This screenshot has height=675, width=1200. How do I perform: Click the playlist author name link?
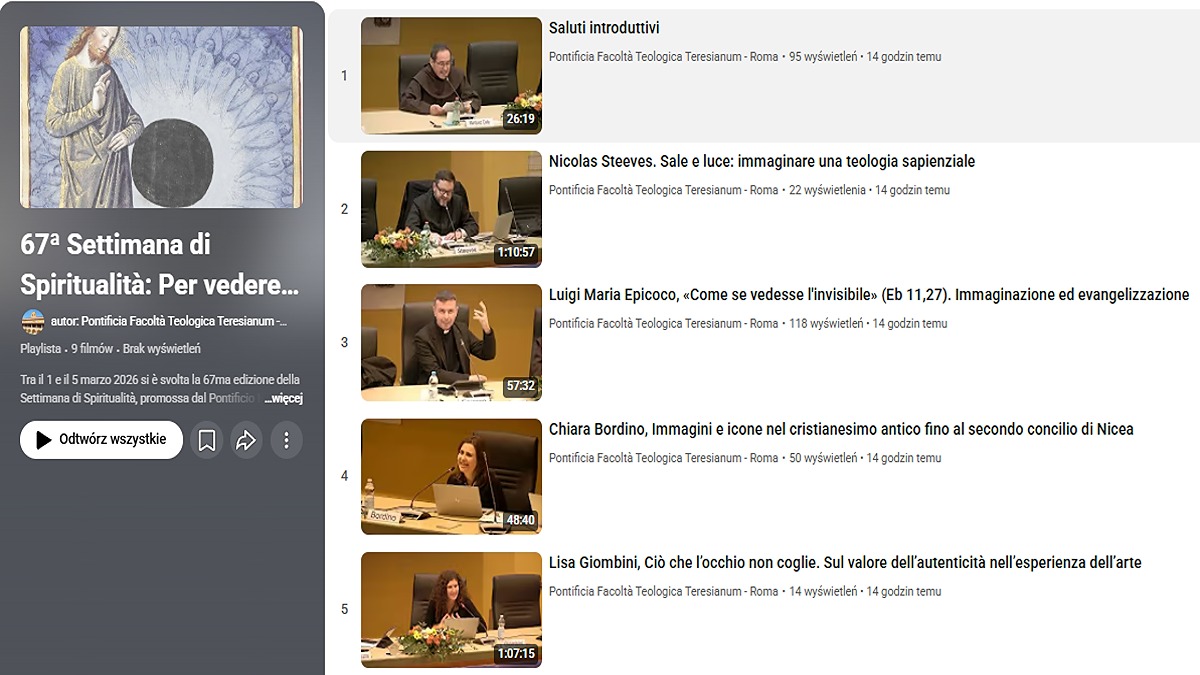(170, 322)
